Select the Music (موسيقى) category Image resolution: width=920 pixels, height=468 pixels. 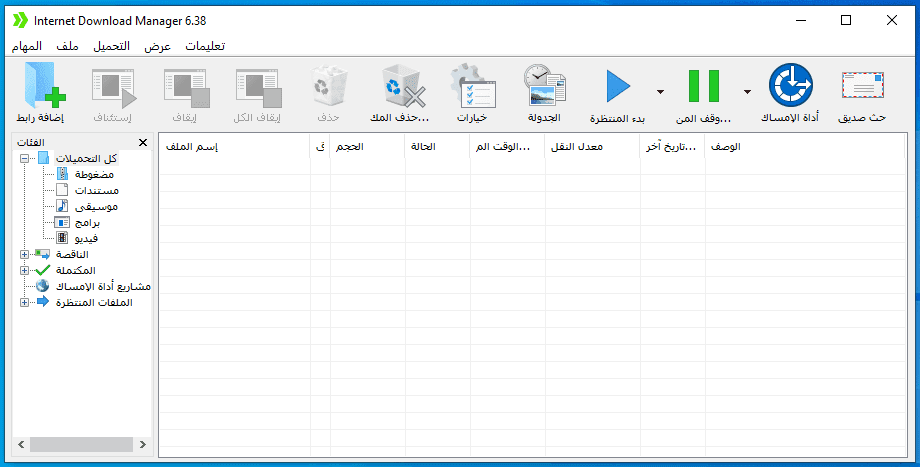pyautogui.click(x=96, y=206)
